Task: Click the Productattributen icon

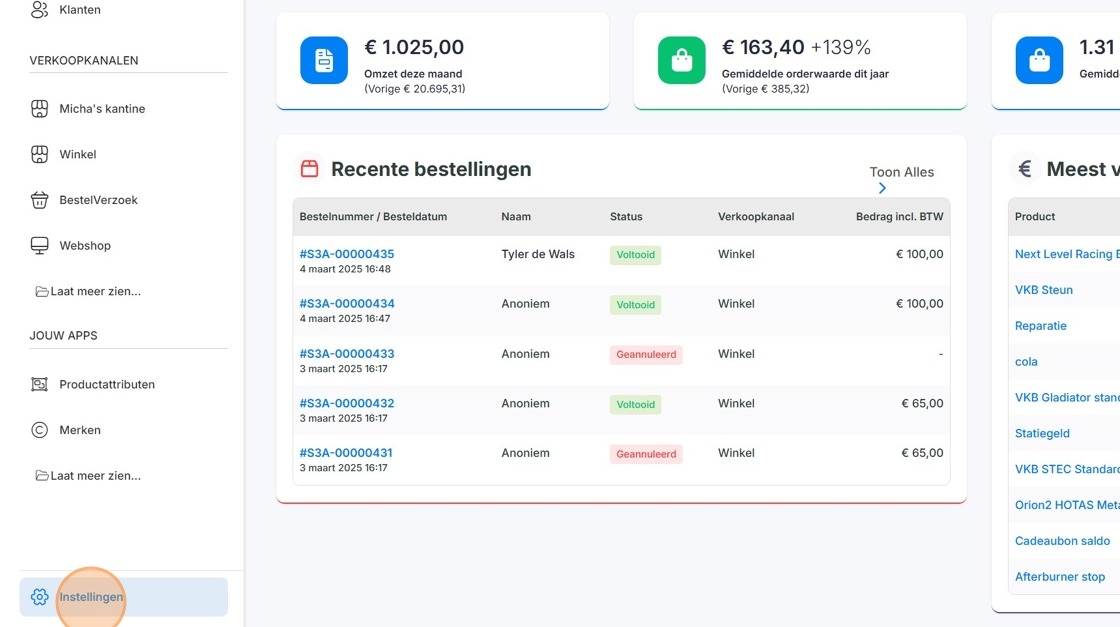Action: (x=39, y=384)
